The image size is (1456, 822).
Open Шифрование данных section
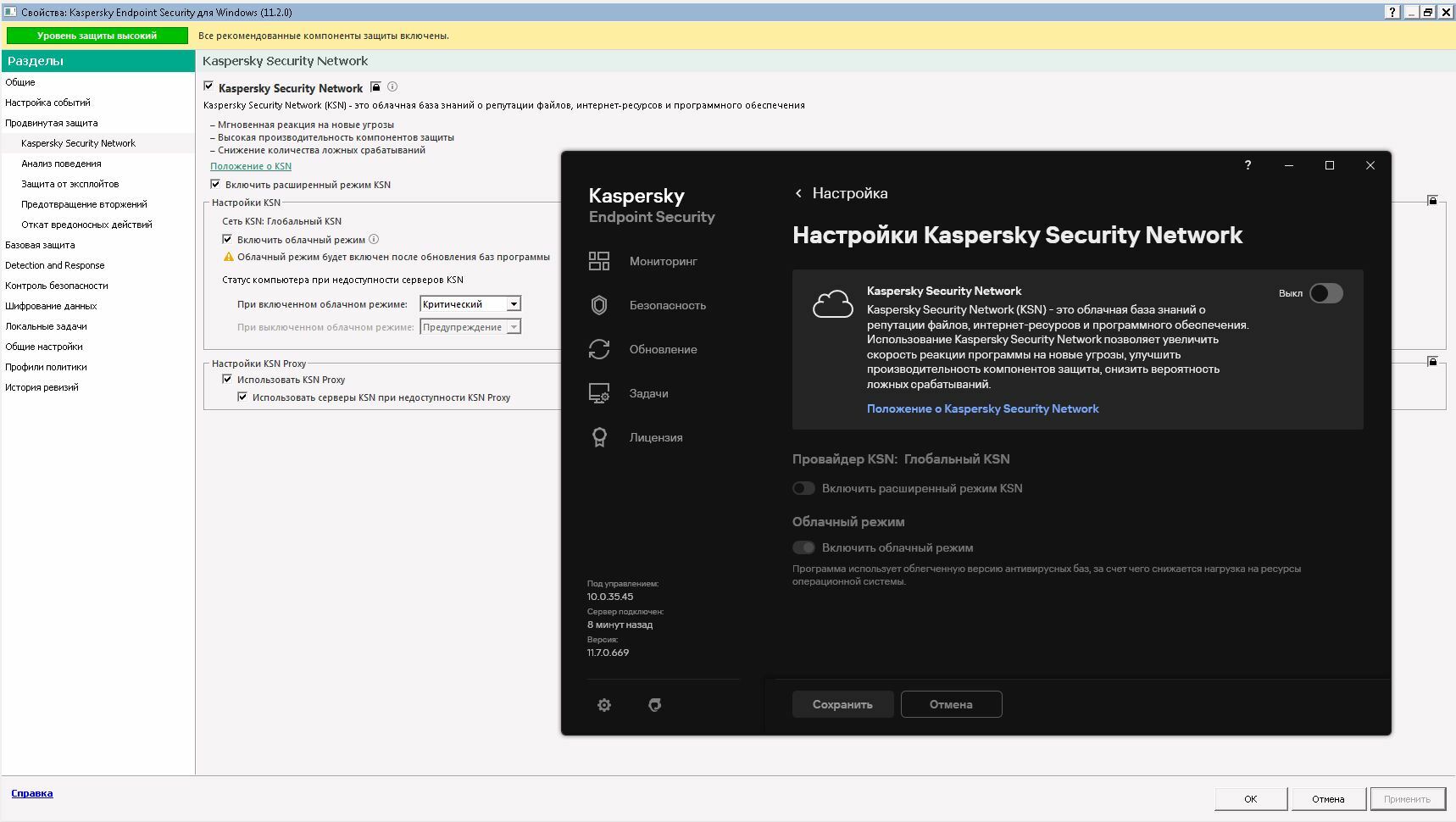51,306
